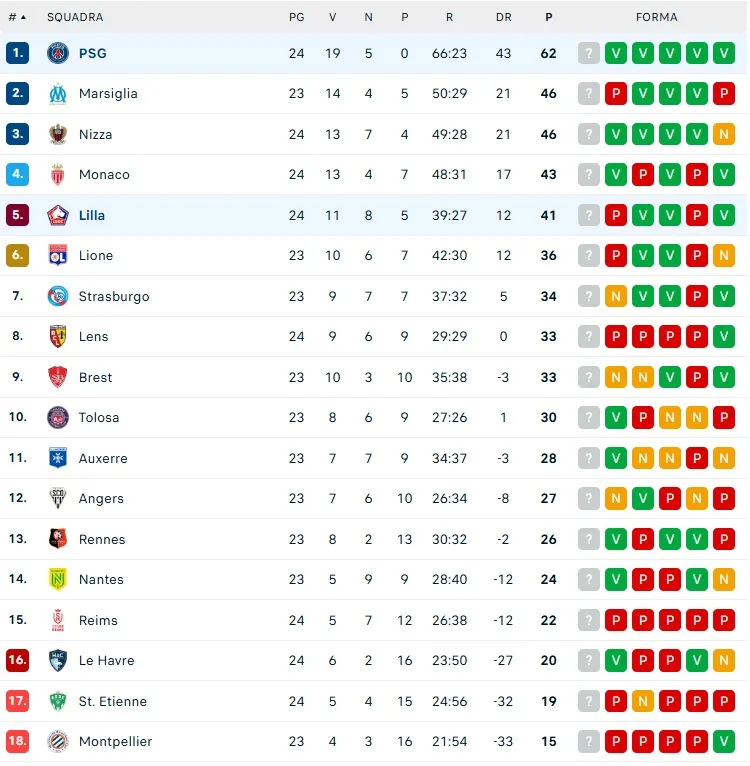Screen dimensions: 750x766
Task: Click the FORMA column header
Action: 656,17
